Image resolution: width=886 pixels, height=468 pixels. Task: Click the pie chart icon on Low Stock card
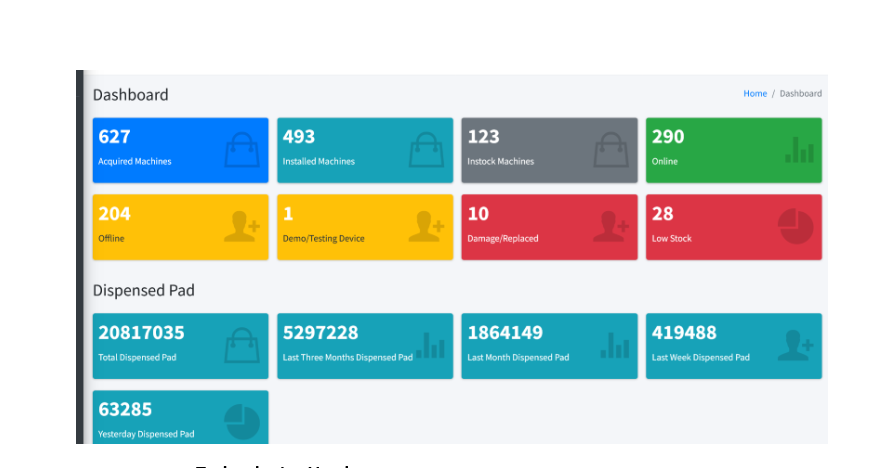click(x=796, y=227)
